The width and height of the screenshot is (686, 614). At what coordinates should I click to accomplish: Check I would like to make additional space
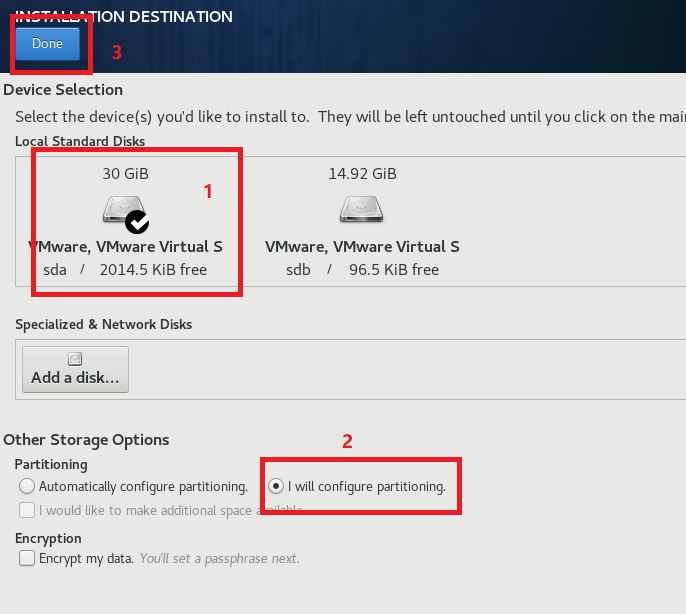(27, 510)
